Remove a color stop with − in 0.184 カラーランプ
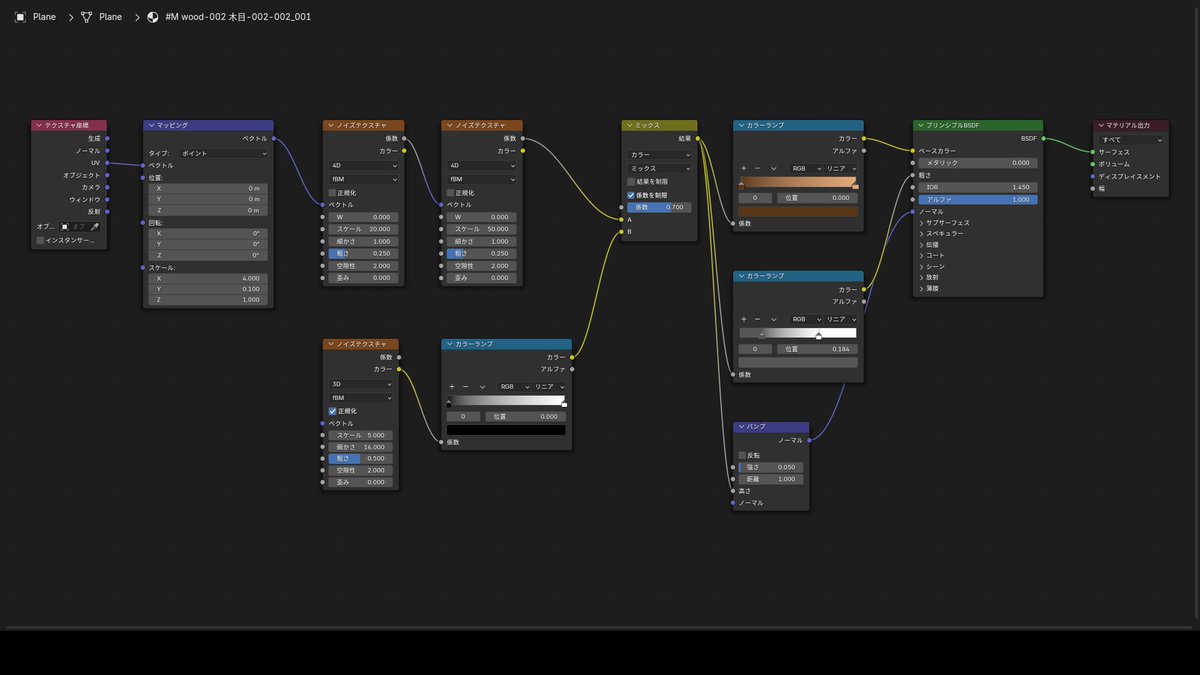Viewport: 1200px width, 675px height. pos(757,319)
